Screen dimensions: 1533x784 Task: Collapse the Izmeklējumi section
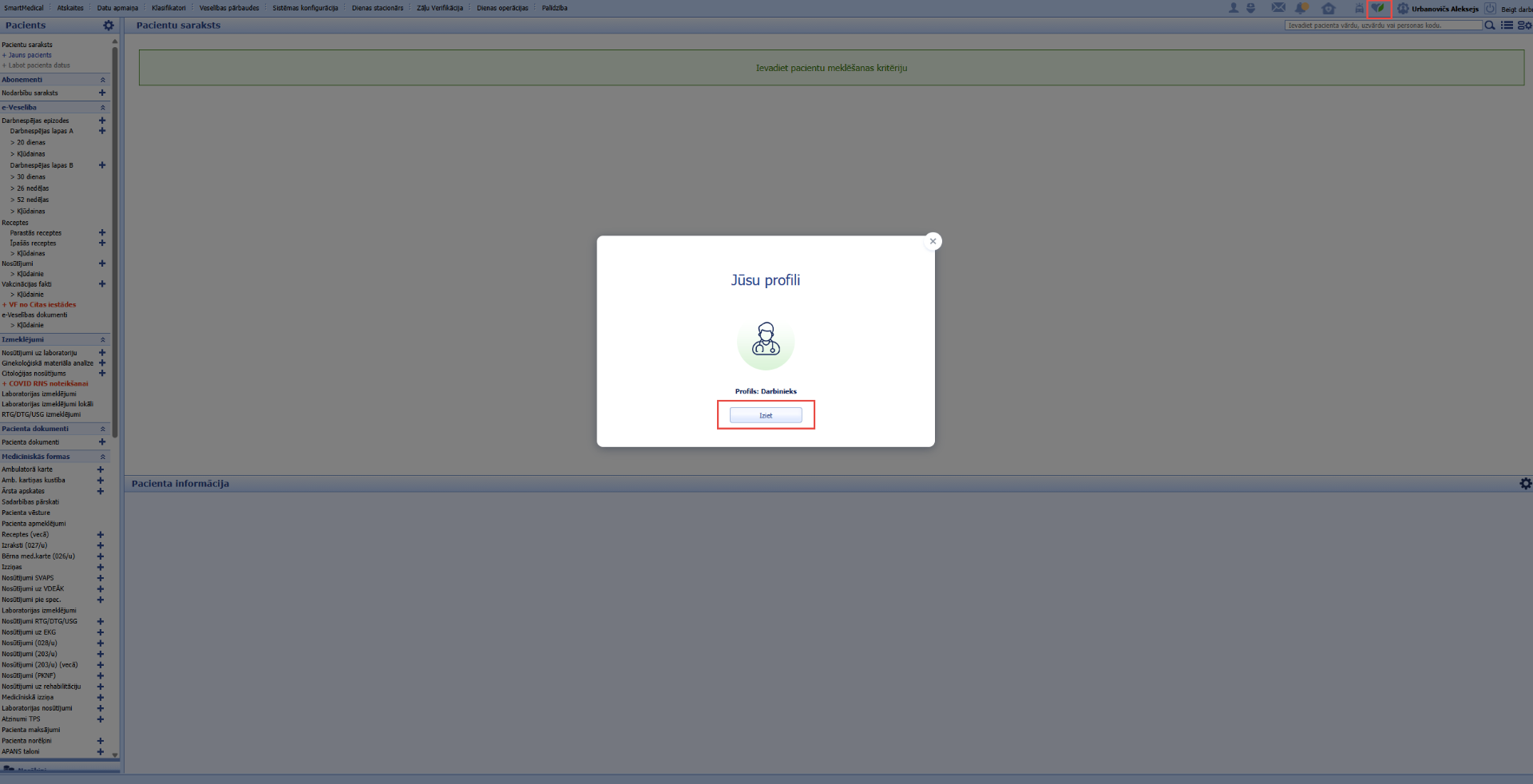pos(102,340)
